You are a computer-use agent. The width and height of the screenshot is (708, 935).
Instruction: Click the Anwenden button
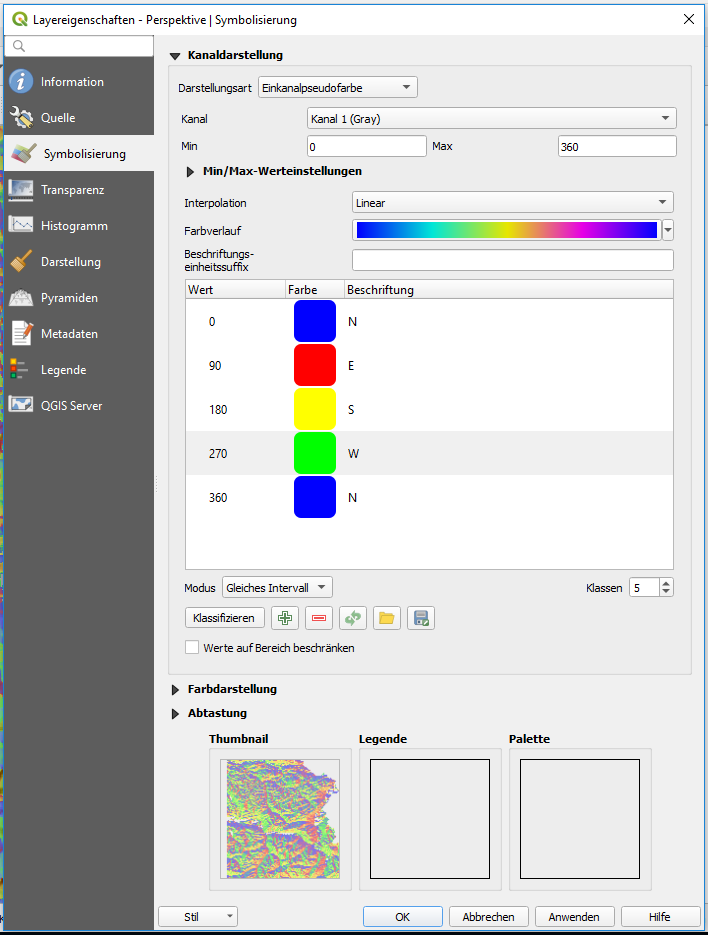(574, 917)
